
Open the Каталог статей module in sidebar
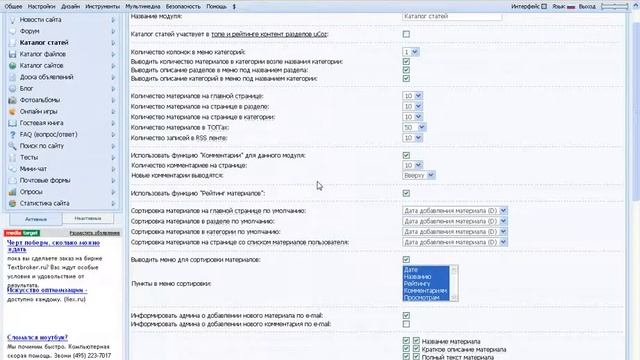pyautogui.click(x=44, y=42)
